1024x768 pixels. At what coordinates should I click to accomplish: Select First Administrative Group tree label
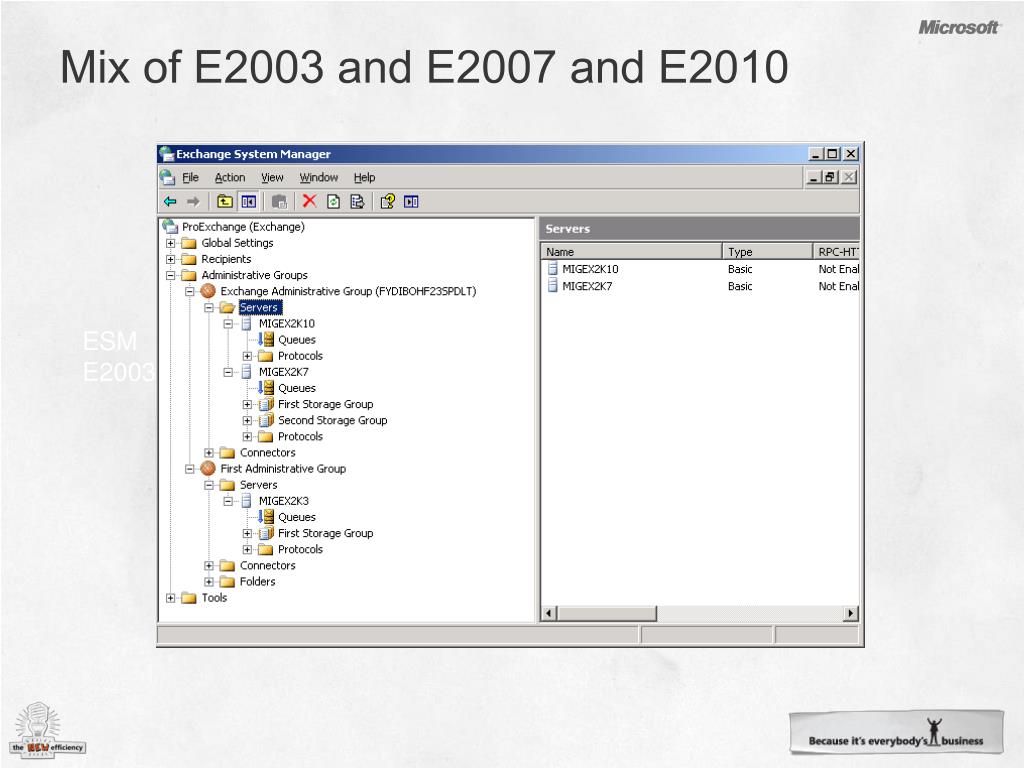click(283, 469)
